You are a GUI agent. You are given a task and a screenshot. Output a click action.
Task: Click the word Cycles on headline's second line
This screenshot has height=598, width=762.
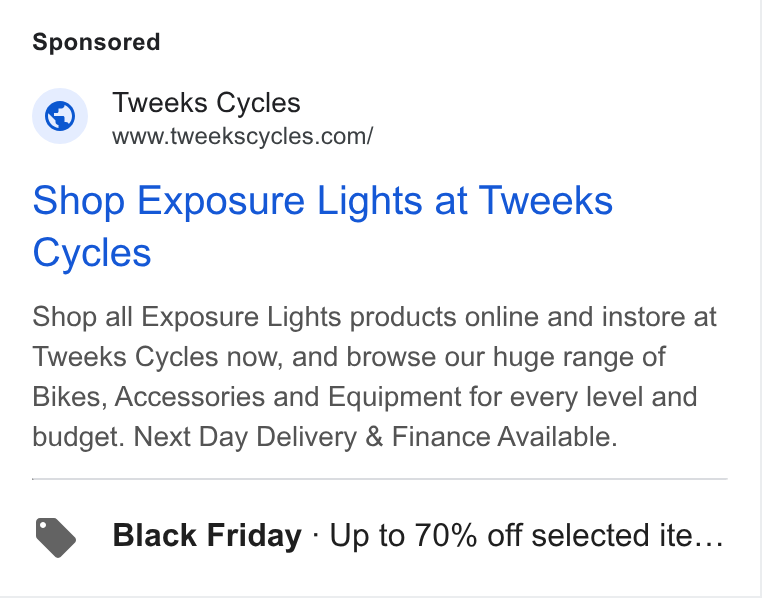(92, 253)
